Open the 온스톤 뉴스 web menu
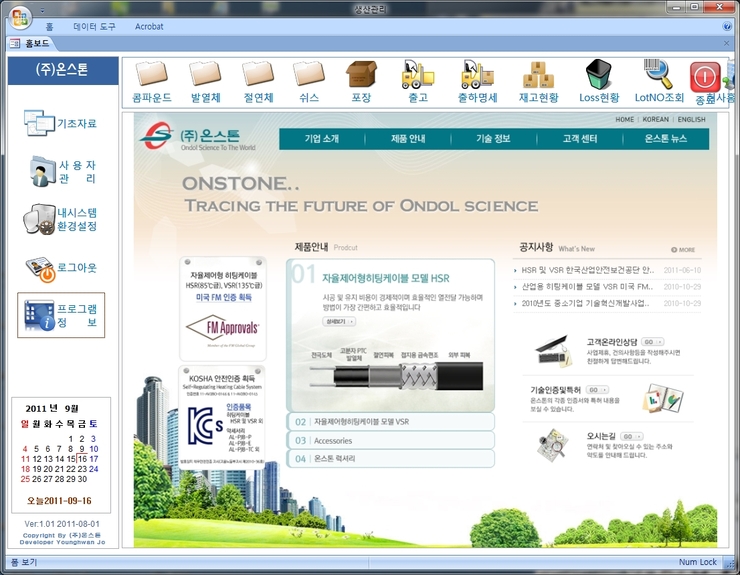740x575 pixels. [666, 139]
